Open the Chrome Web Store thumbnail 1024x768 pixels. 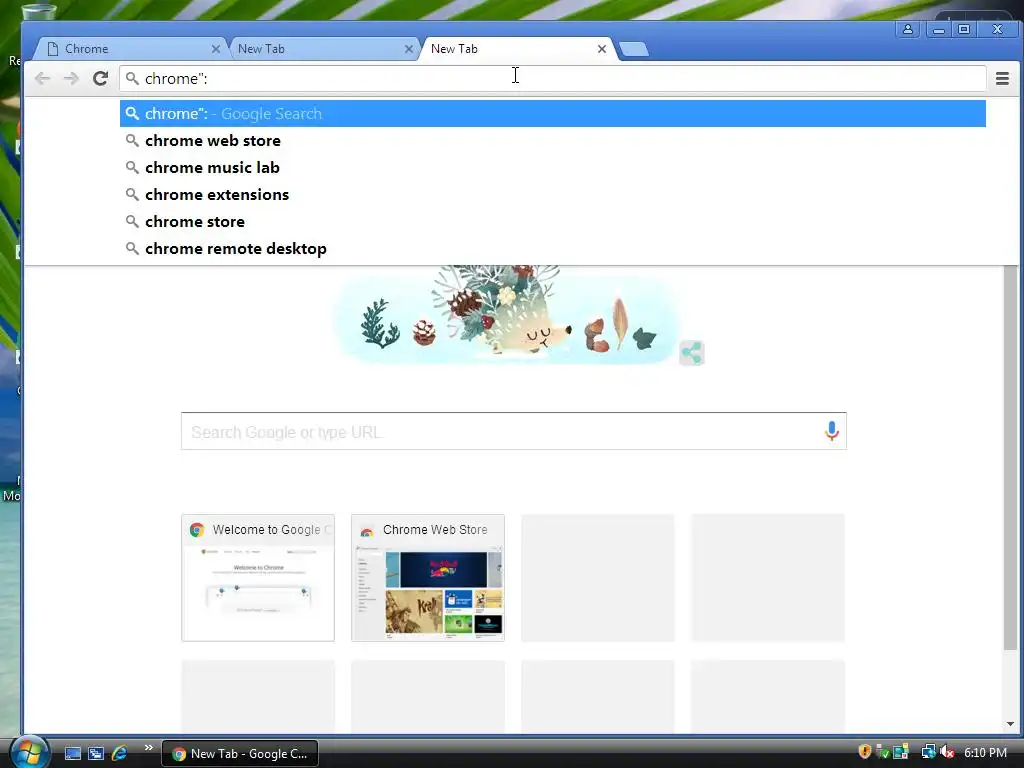[428, 578]
